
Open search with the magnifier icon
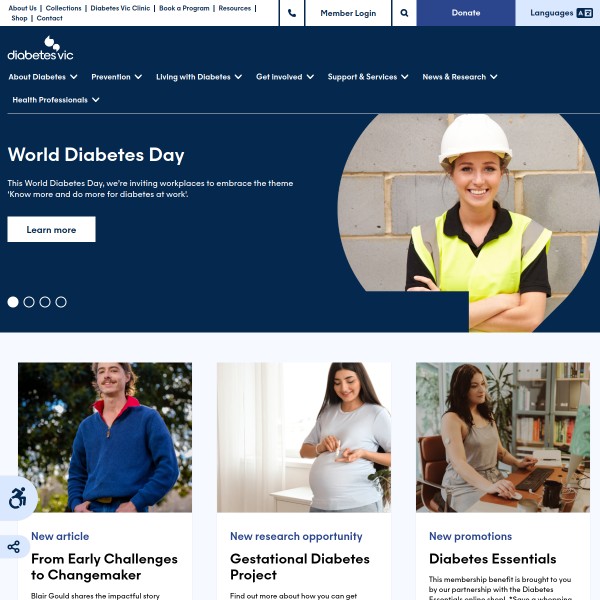tap(404, 13)
